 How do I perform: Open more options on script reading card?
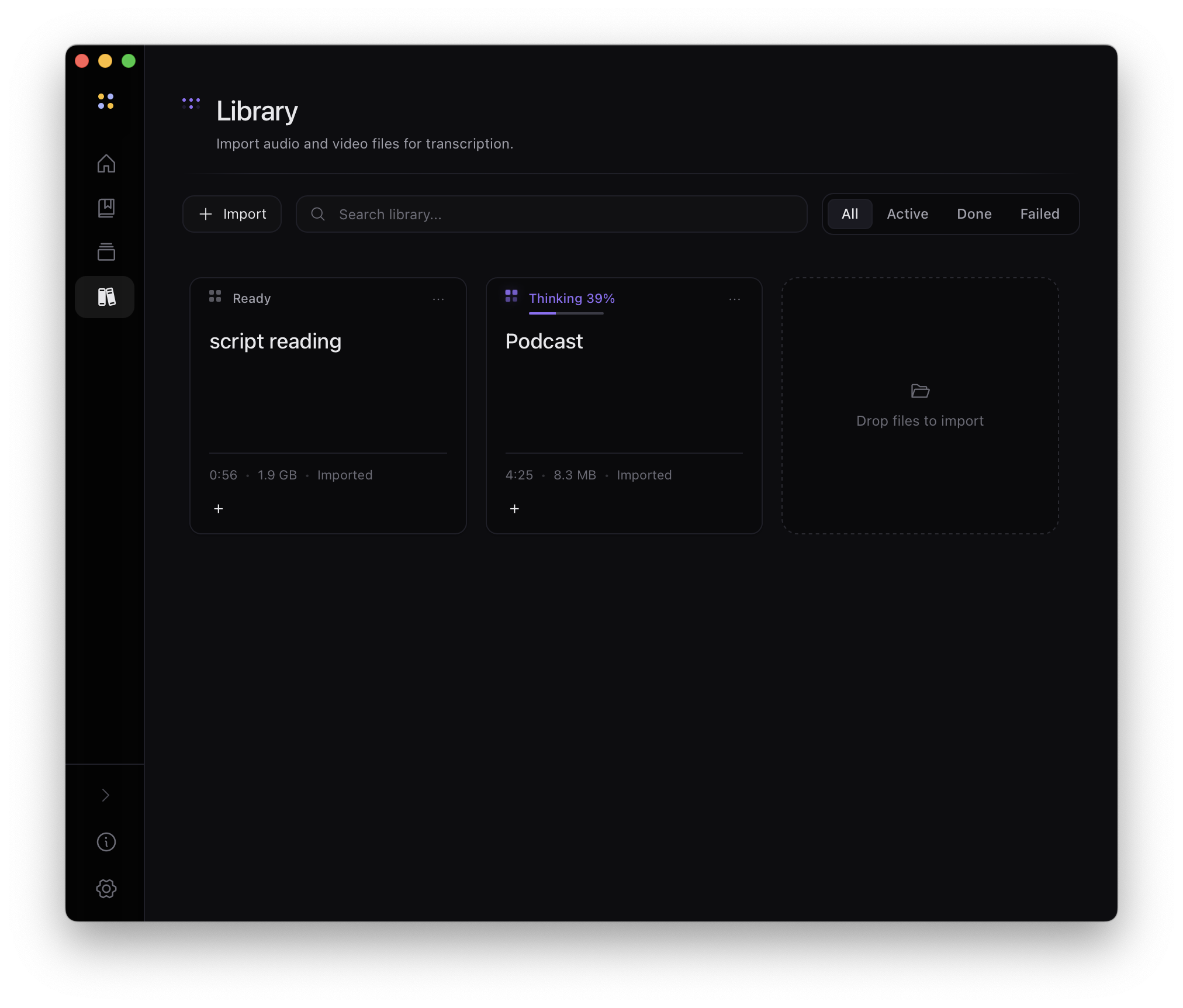(x=438, y=299)
